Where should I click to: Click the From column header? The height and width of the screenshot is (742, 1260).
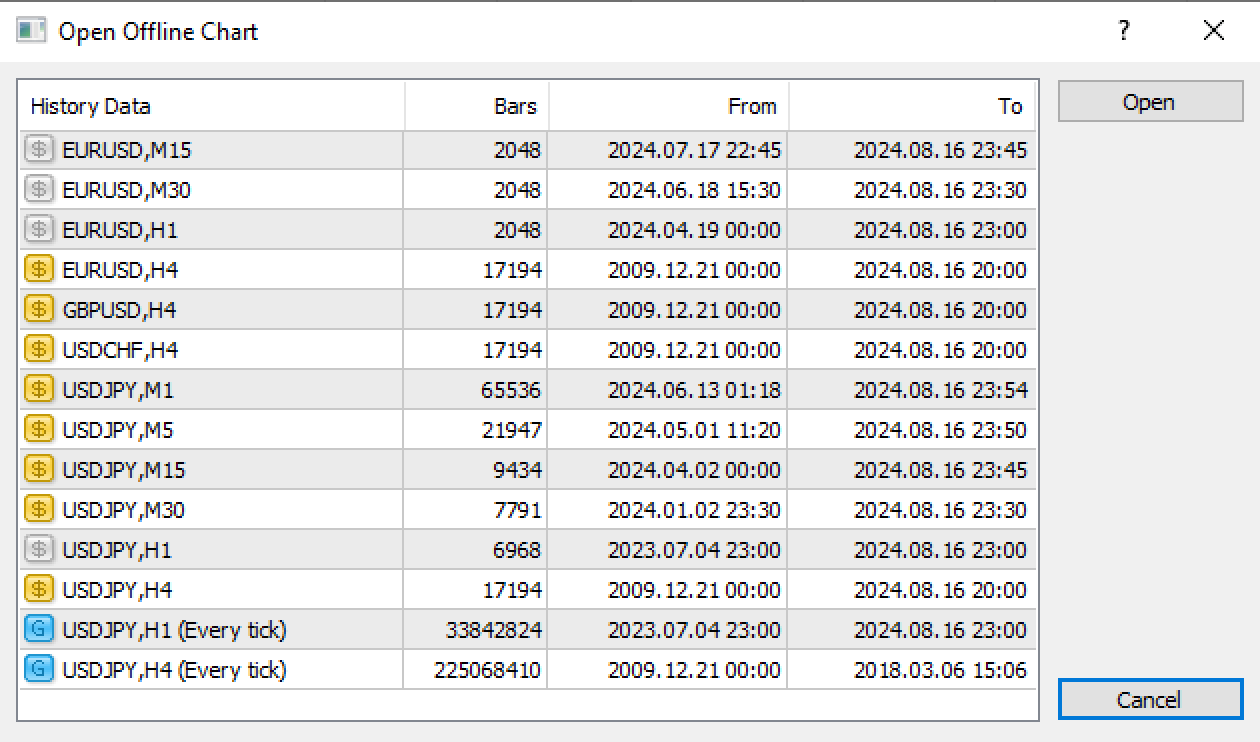click(669, 106)
